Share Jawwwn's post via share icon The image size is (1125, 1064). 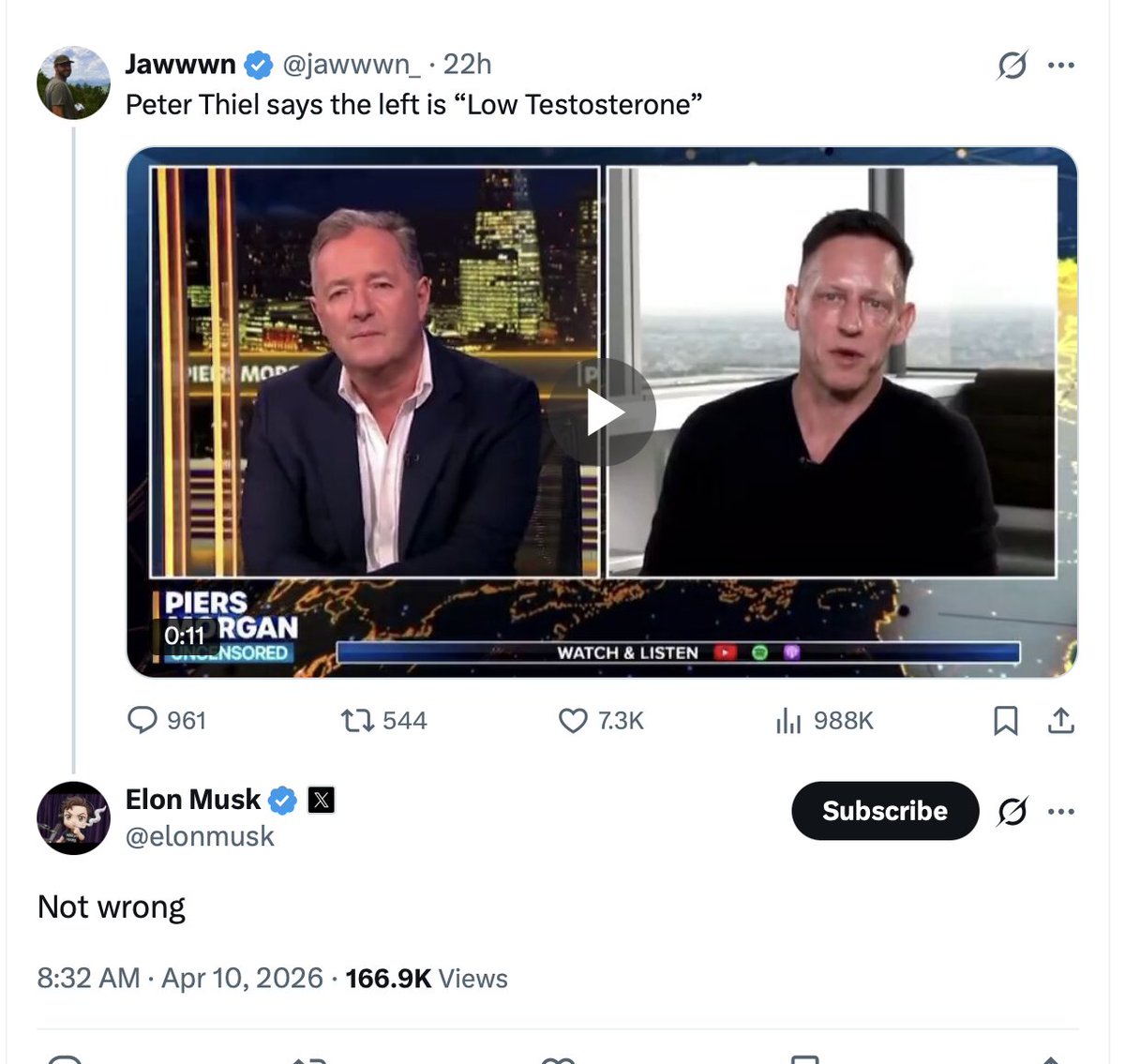pyautogui.click(x=1060, y=720)
